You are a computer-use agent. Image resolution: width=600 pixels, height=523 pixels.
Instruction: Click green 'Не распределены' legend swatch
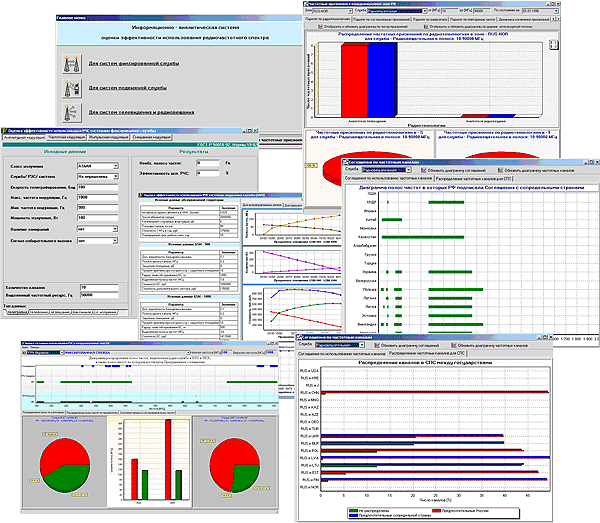(353, 511)
